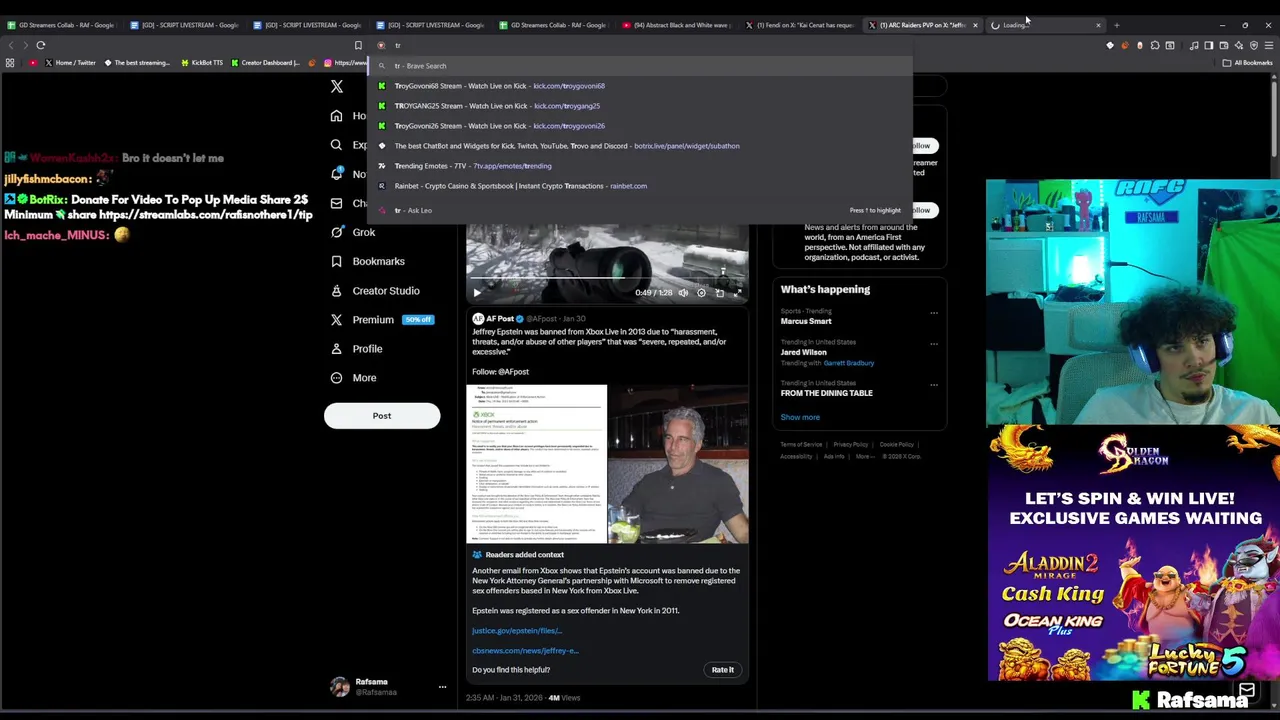Image resolution: width=1280 pixels, height=720 pixels.
Task: Select the botrix.live ChatBot suggestion
Action: coord(640,146)
